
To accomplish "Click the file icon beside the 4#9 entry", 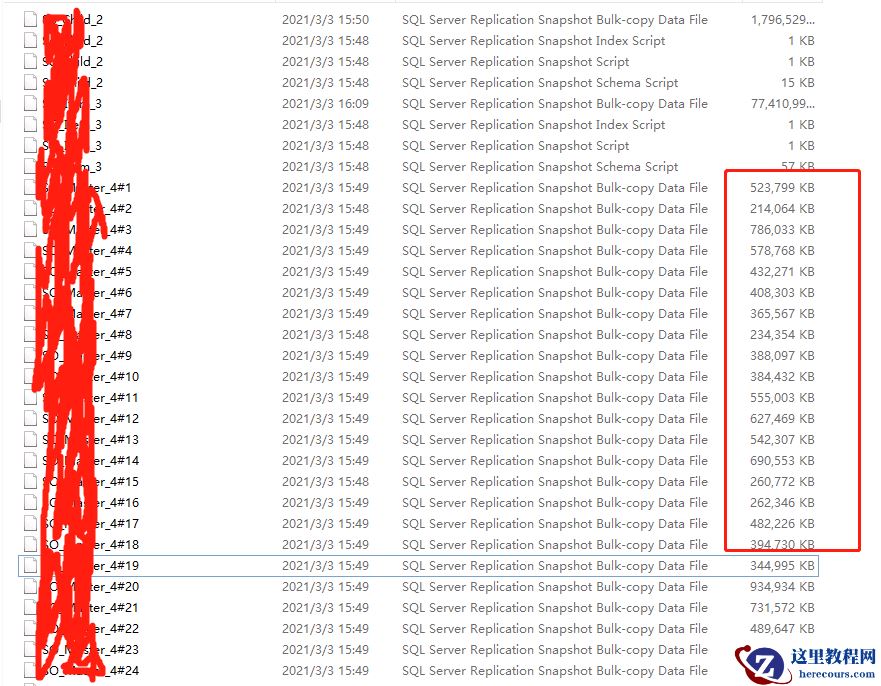I will [x=30, y=356].
